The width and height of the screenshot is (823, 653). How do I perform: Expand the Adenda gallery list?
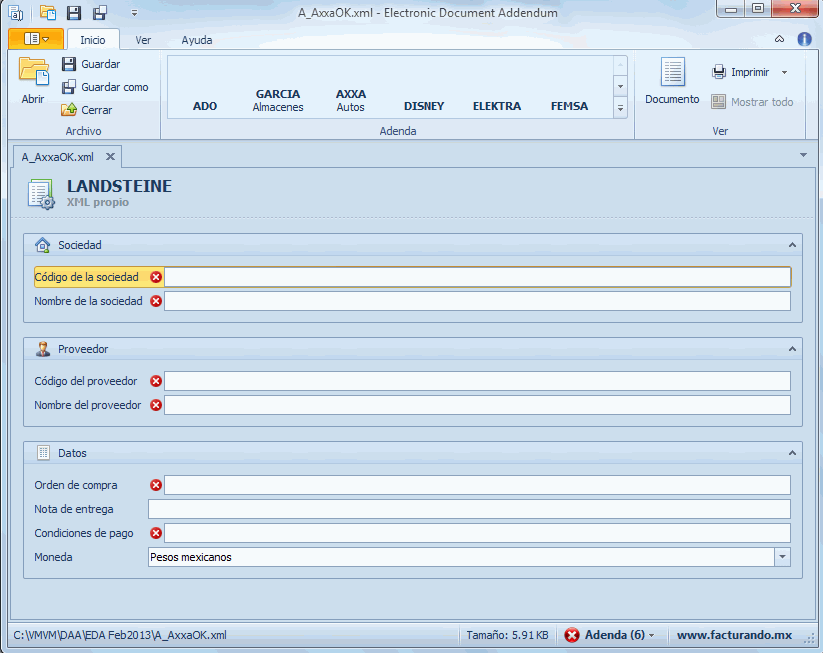(x=620, y=108)
